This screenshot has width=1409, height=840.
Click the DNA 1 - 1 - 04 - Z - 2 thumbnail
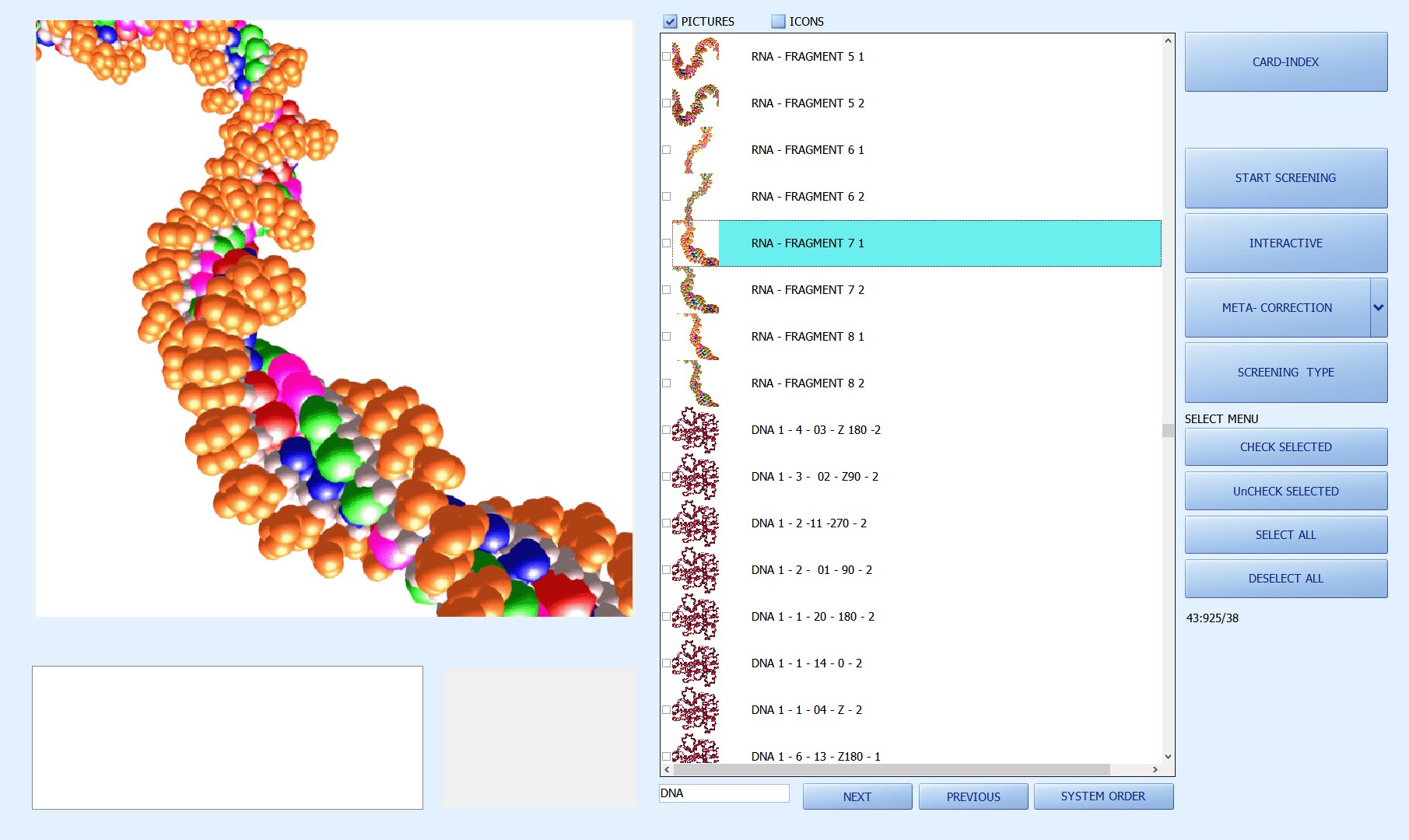point(696,710)
